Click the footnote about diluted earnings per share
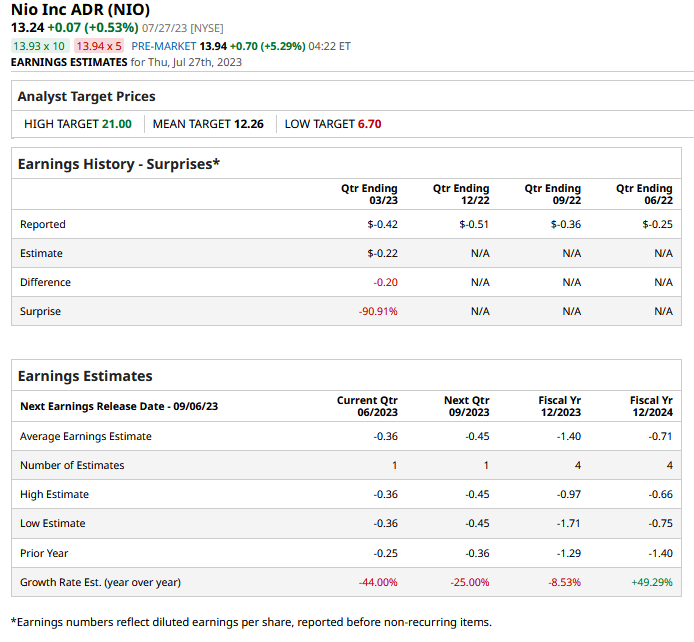This screenshot has width=694, height=642. click(x=251, y=622)
